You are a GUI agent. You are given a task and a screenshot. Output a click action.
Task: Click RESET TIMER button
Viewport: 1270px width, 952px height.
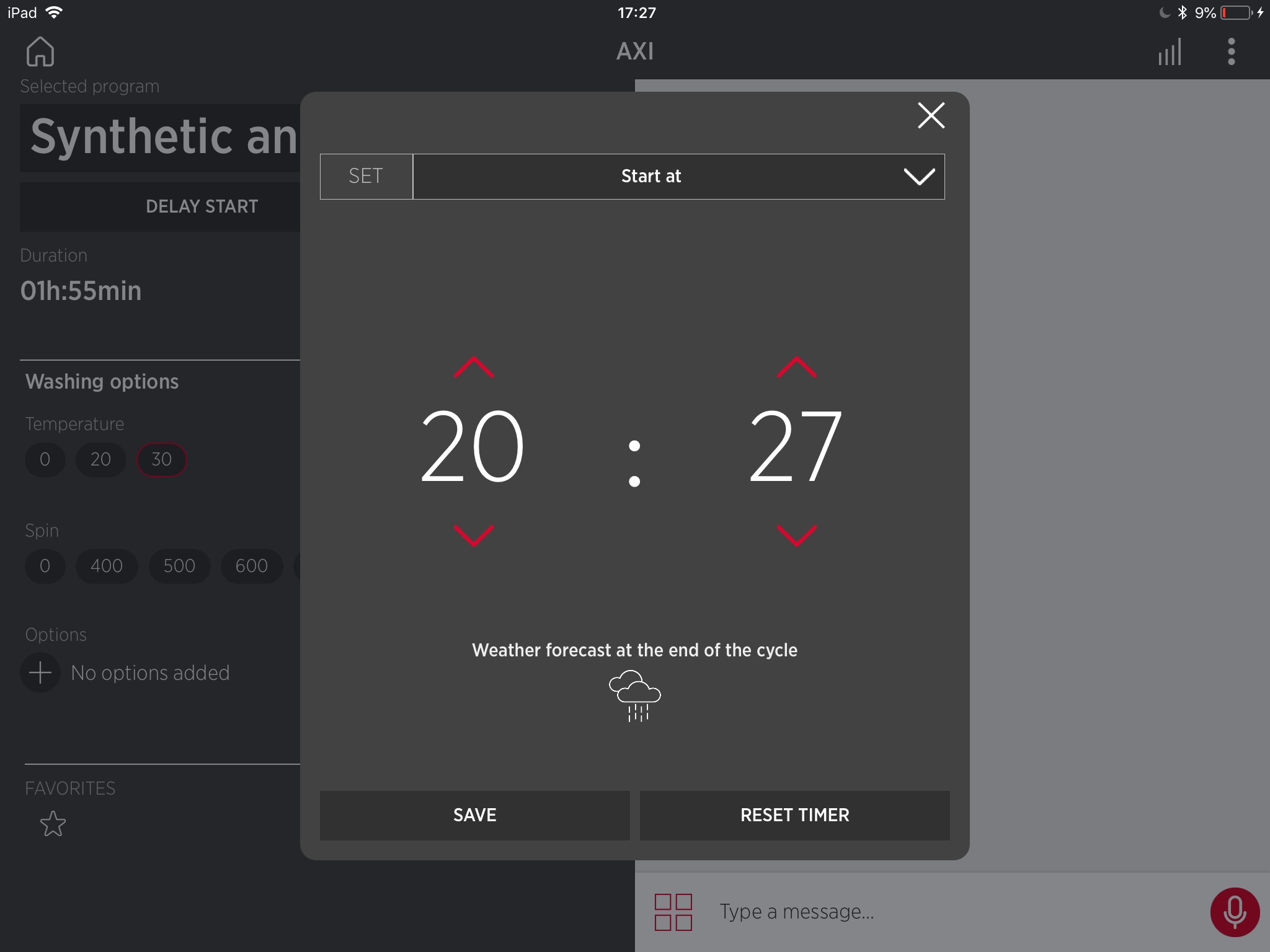click(794, 815)
